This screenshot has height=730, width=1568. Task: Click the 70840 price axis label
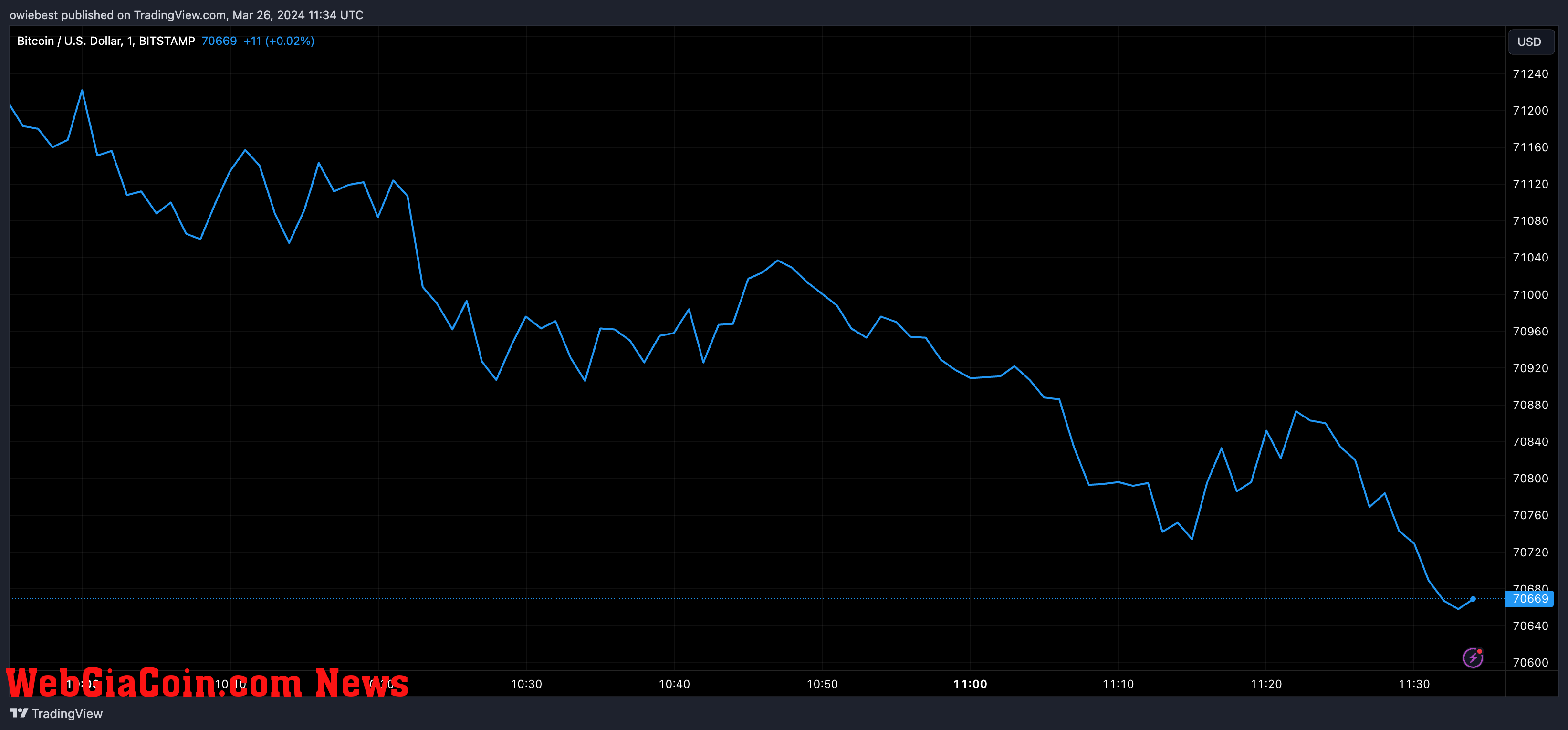click(1530, 441)
